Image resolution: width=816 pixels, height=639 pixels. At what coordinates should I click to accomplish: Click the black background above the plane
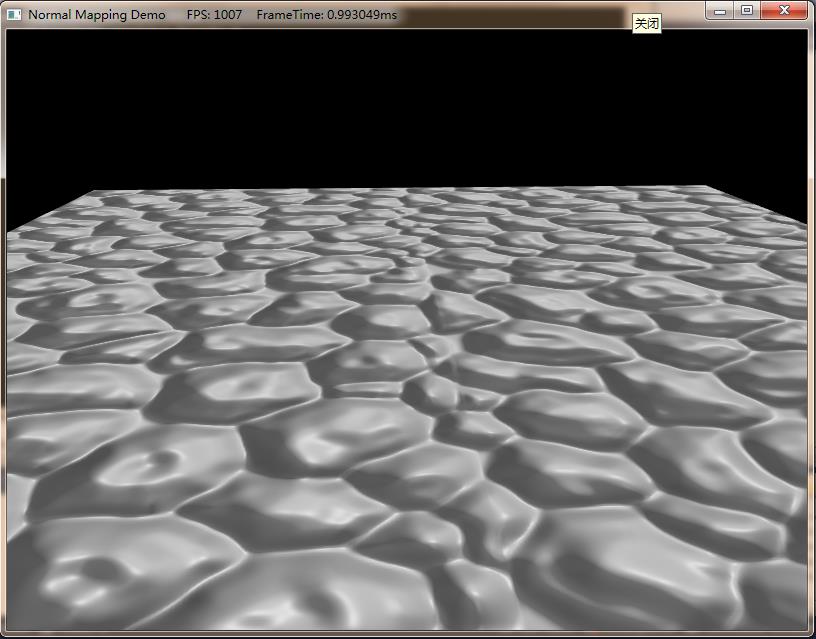[x=400, y=100]
